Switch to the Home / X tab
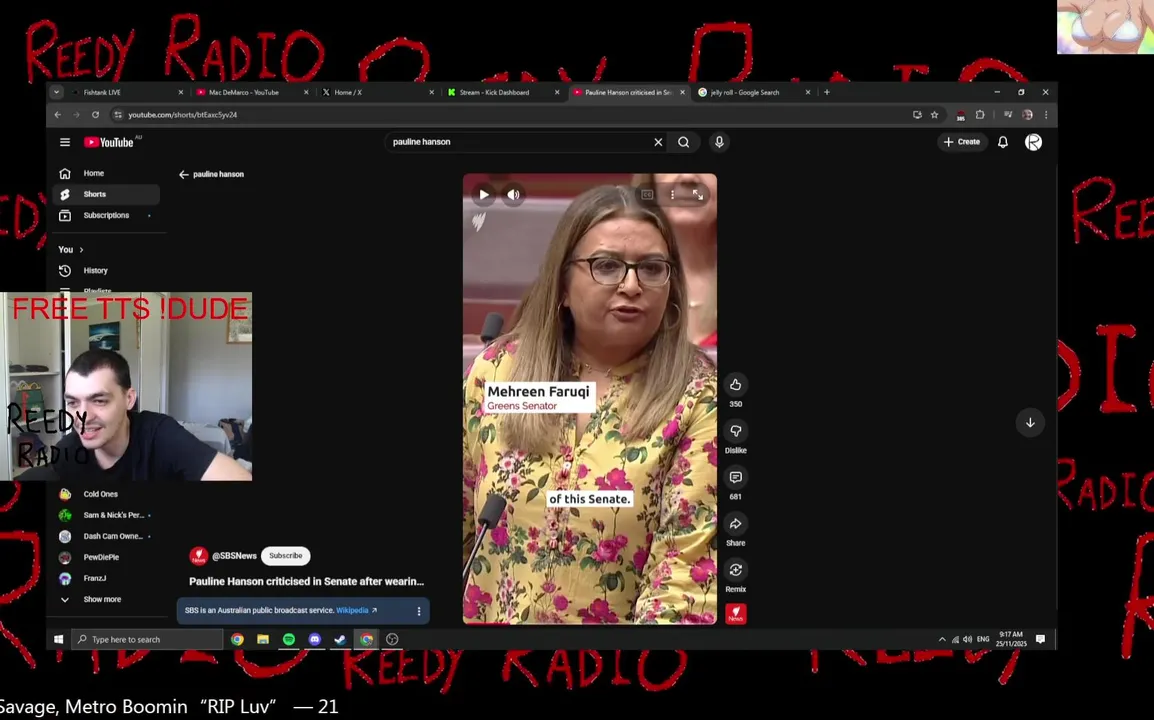This screenshot has width=1154, height=720. coord(378,92)
